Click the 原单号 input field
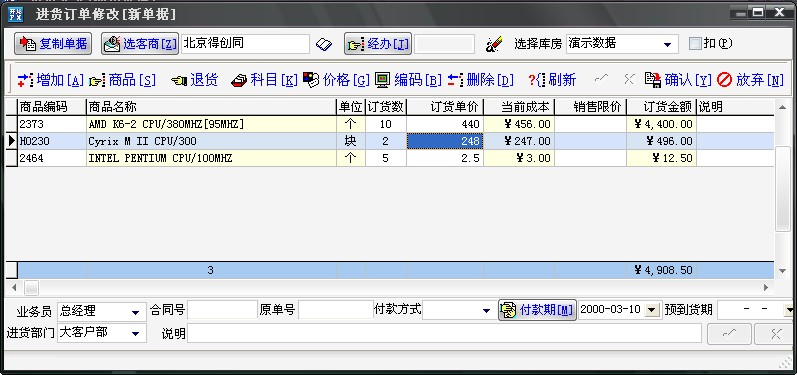The height and width of the screenshot is (375, 797). [x=335, y=309]
